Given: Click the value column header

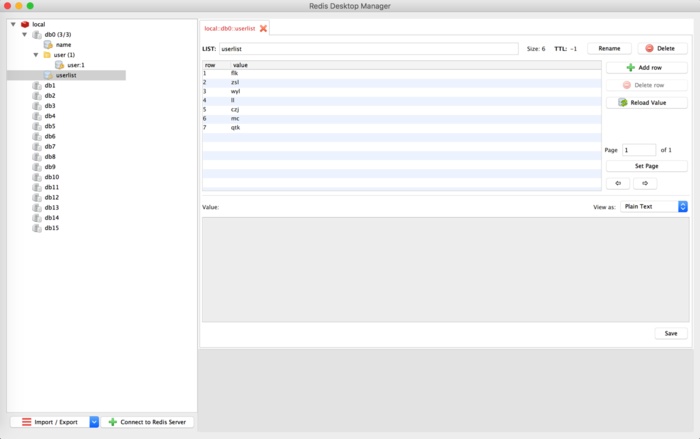Looking at the screenshot, I should 416,65.
